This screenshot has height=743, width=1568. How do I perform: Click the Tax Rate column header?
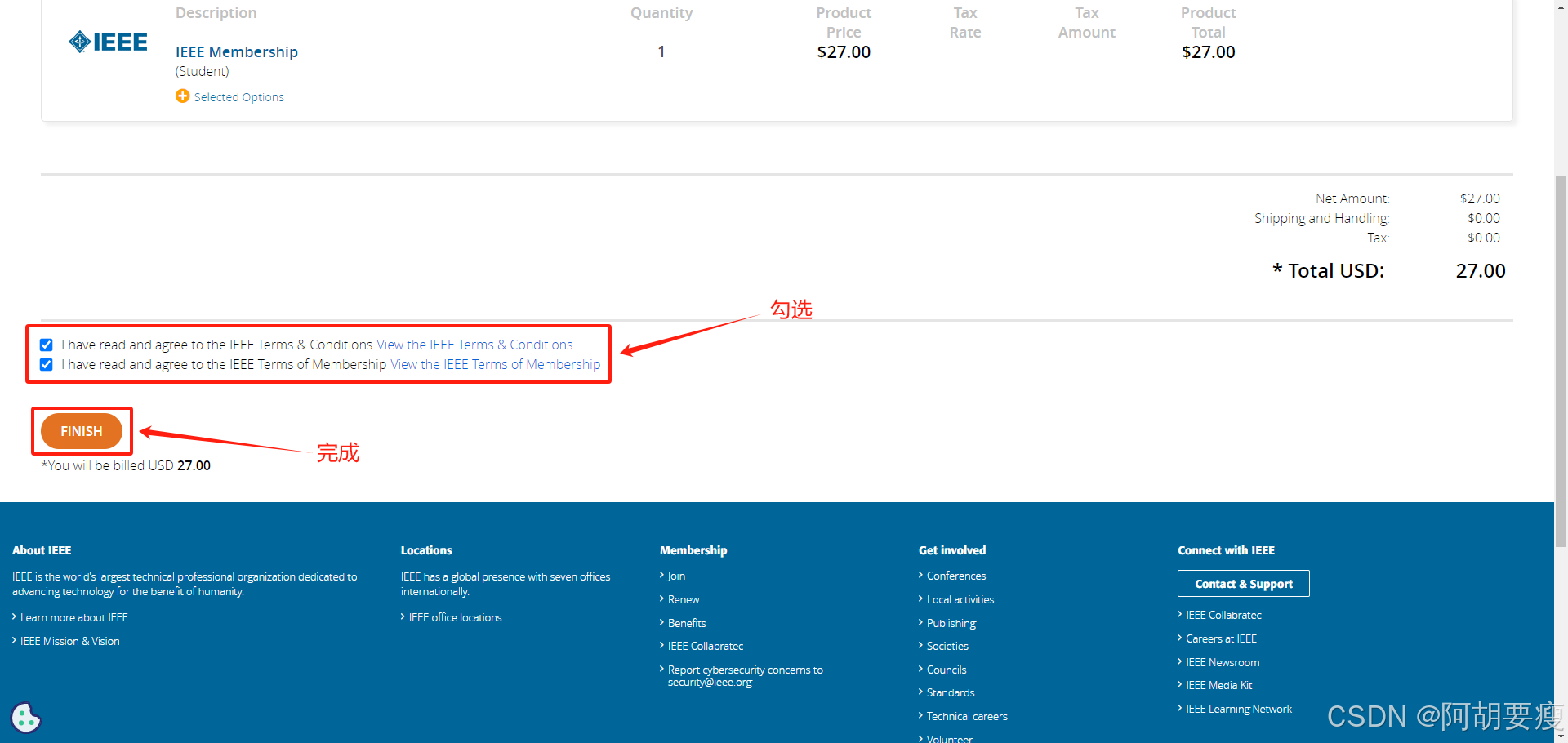(x=965, y=22)
